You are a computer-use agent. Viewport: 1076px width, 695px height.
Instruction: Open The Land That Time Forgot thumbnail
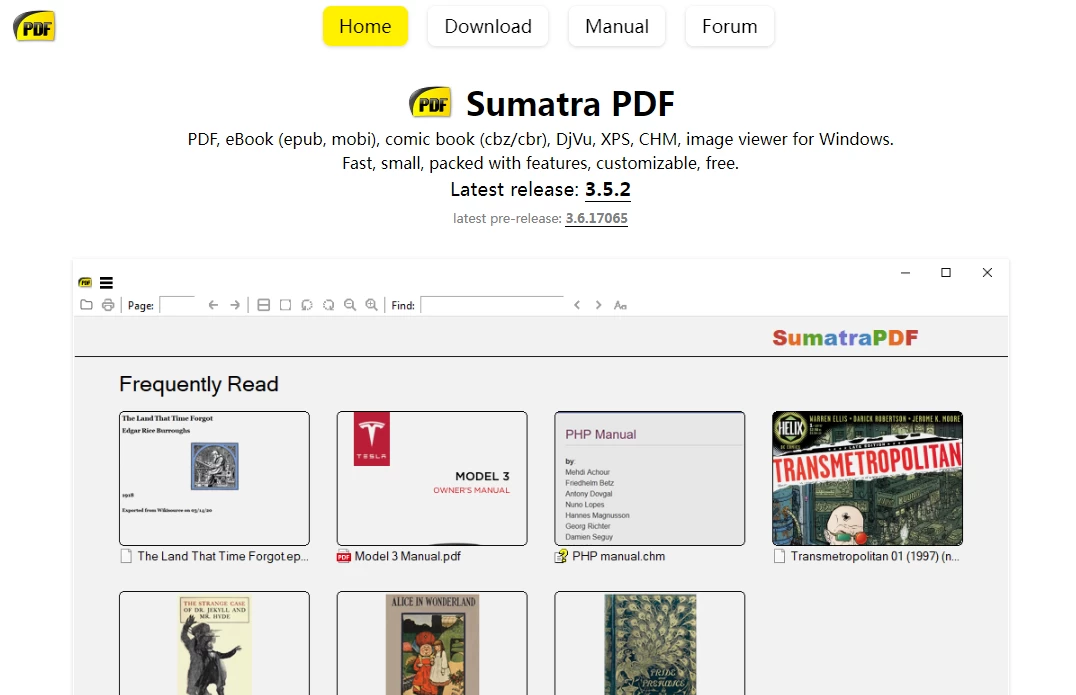click(x=214, y=478)
